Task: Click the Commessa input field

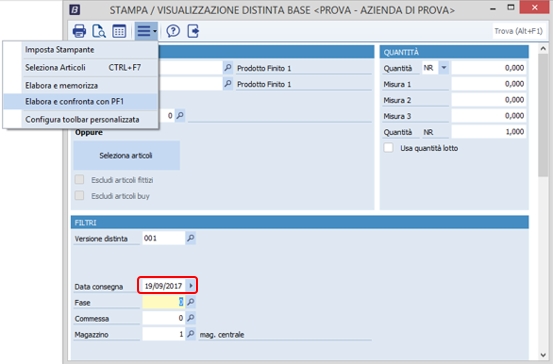Action: pos(164,318)
